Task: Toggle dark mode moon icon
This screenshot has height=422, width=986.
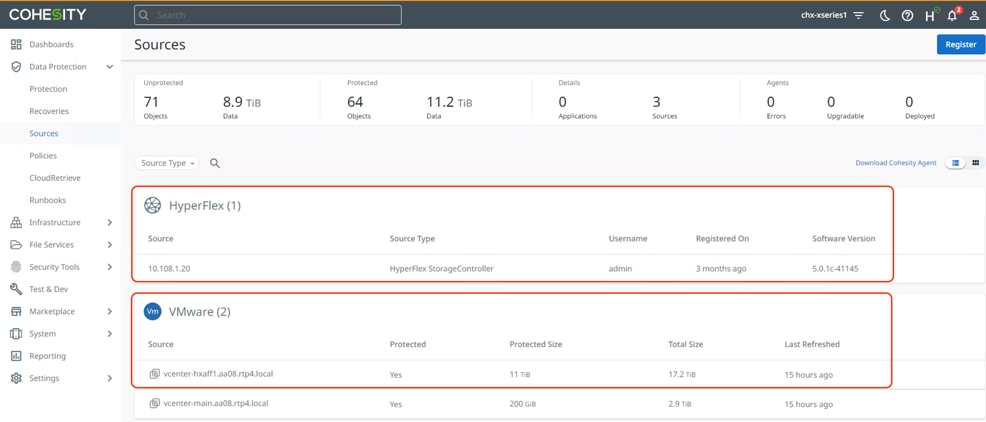Action: [885, 16]
